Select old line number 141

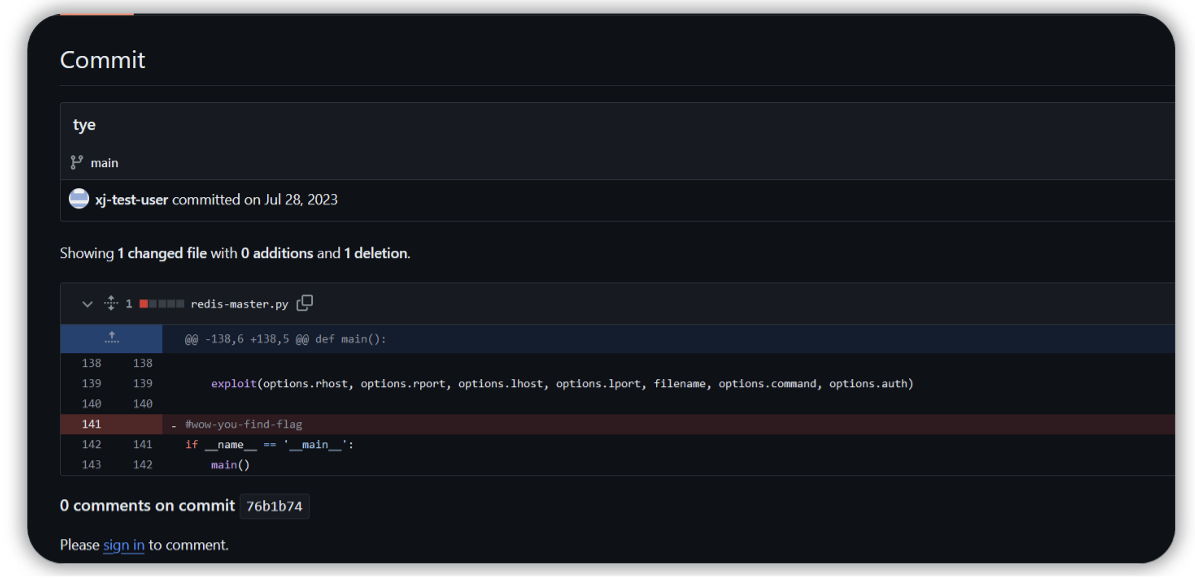click(91, 424)
